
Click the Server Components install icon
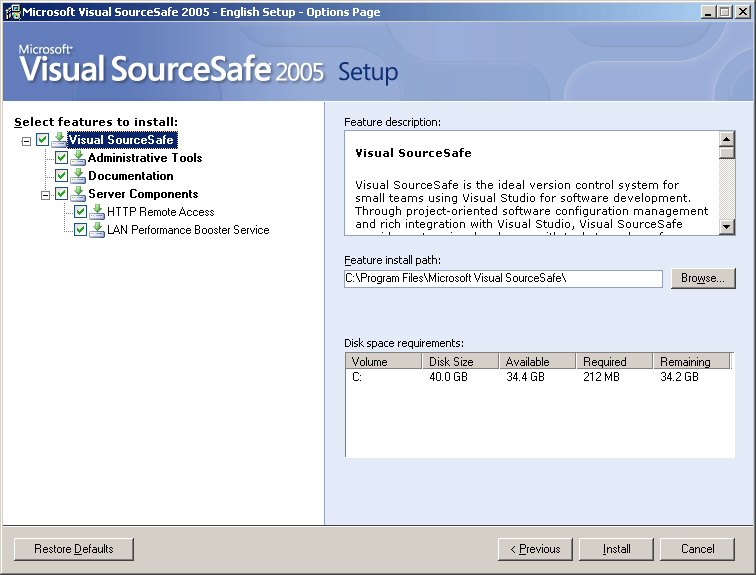[x=78, y=194]
